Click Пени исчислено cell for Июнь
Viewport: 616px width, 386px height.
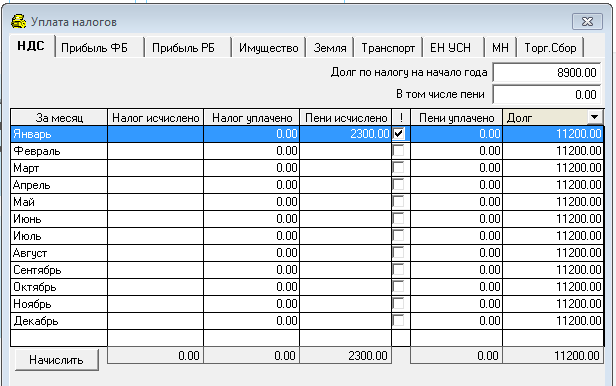pos(346,219)
